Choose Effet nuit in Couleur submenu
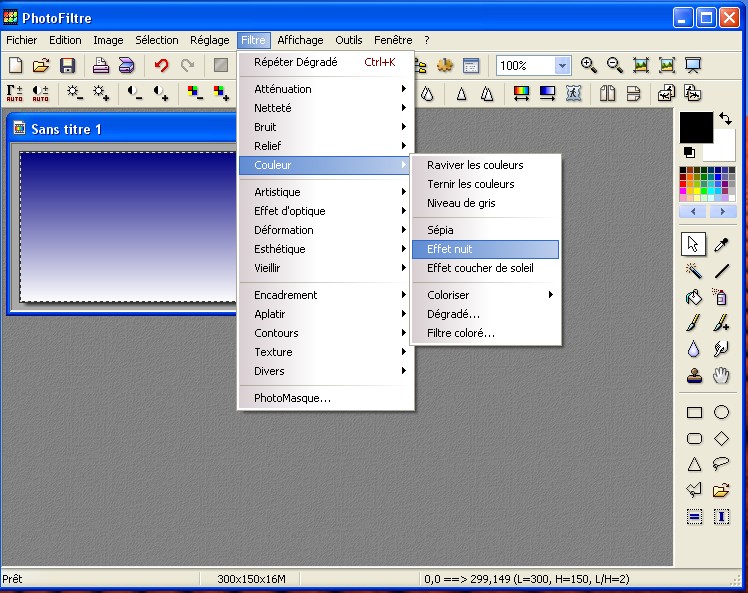 [486, 249]
